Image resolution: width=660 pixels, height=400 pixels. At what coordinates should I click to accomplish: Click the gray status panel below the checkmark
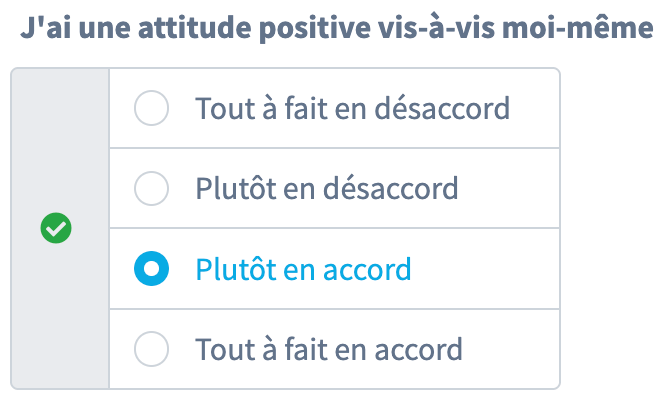point(59,320)
